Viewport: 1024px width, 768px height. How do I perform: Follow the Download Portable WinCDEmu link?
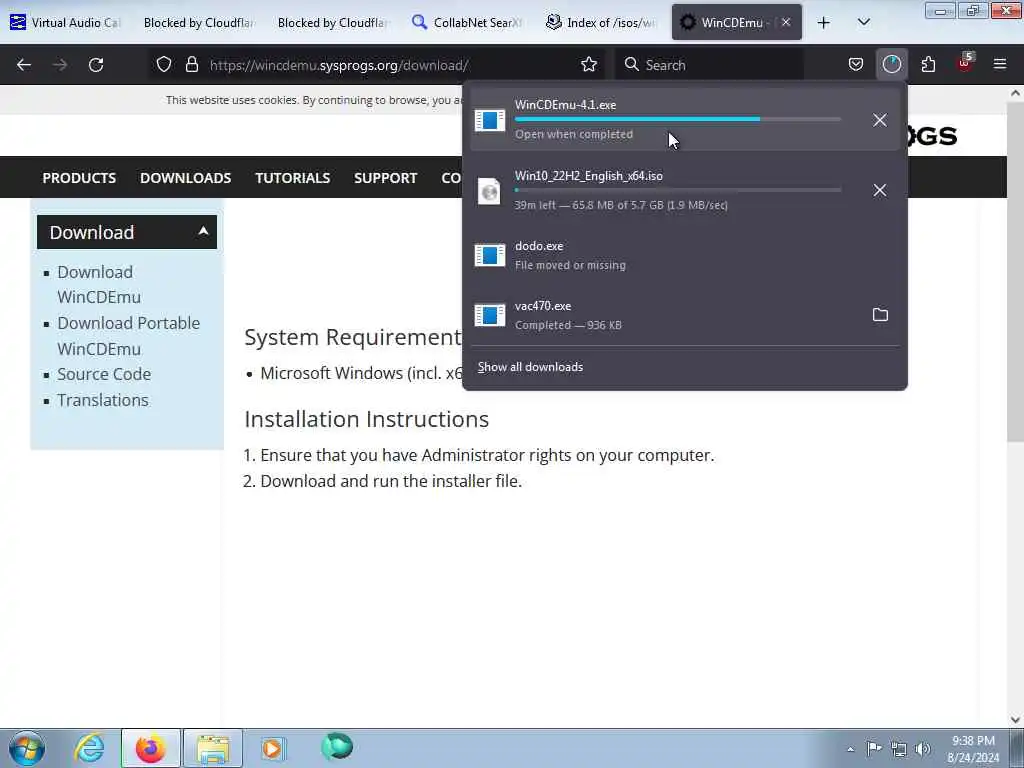(x=128, y=336)
